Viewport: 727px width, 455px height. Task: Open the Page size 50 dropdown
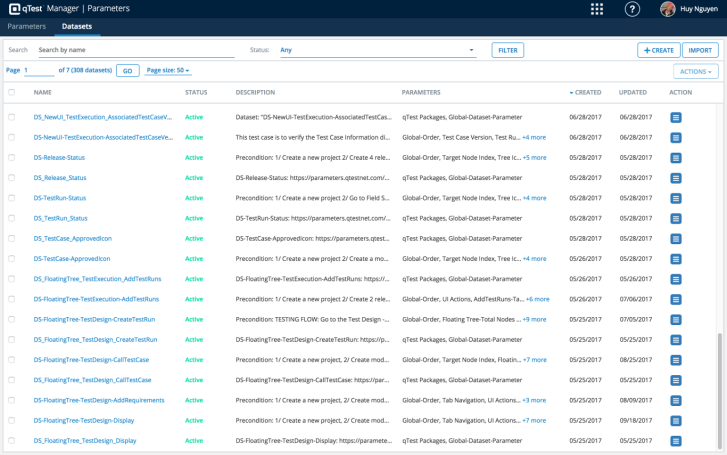(168, 71)
